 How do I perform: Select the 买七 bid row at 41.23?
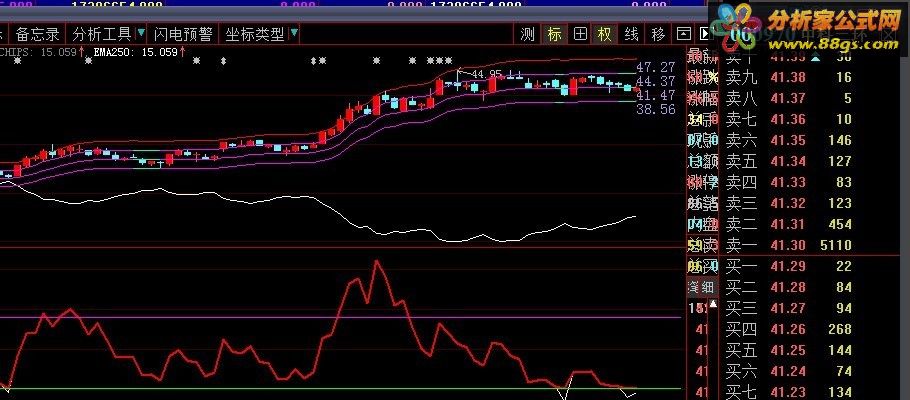pos(789,392)
